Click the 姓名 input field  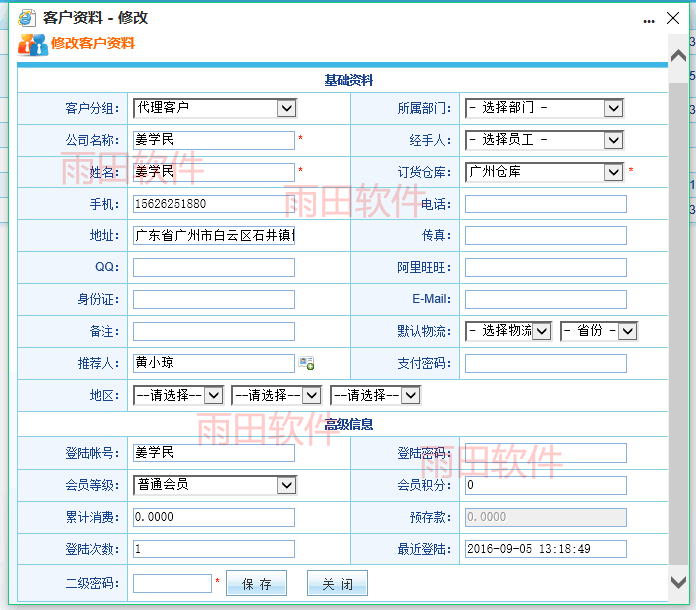(214, 172)
